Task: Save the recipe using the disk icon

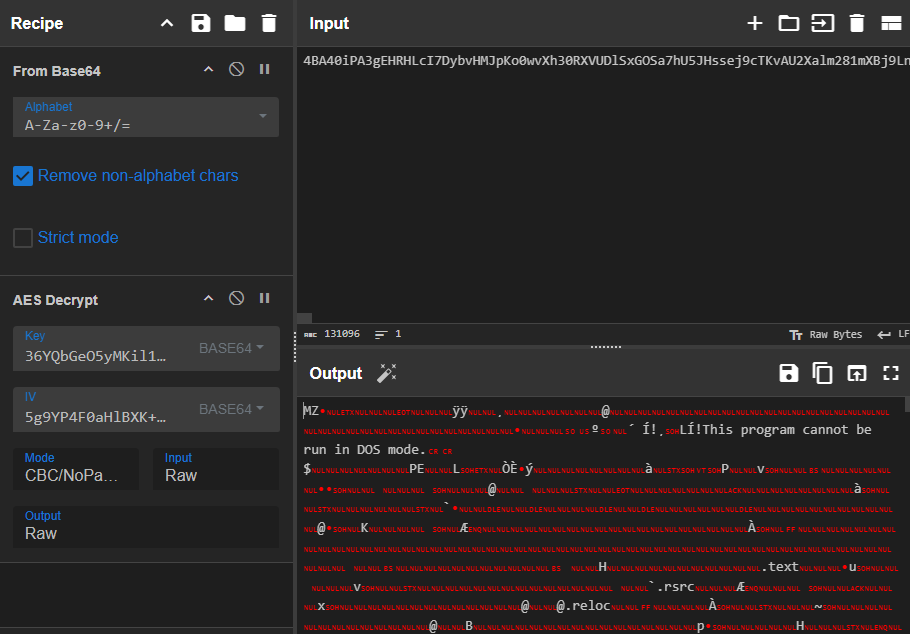Action: click(201, 23)
